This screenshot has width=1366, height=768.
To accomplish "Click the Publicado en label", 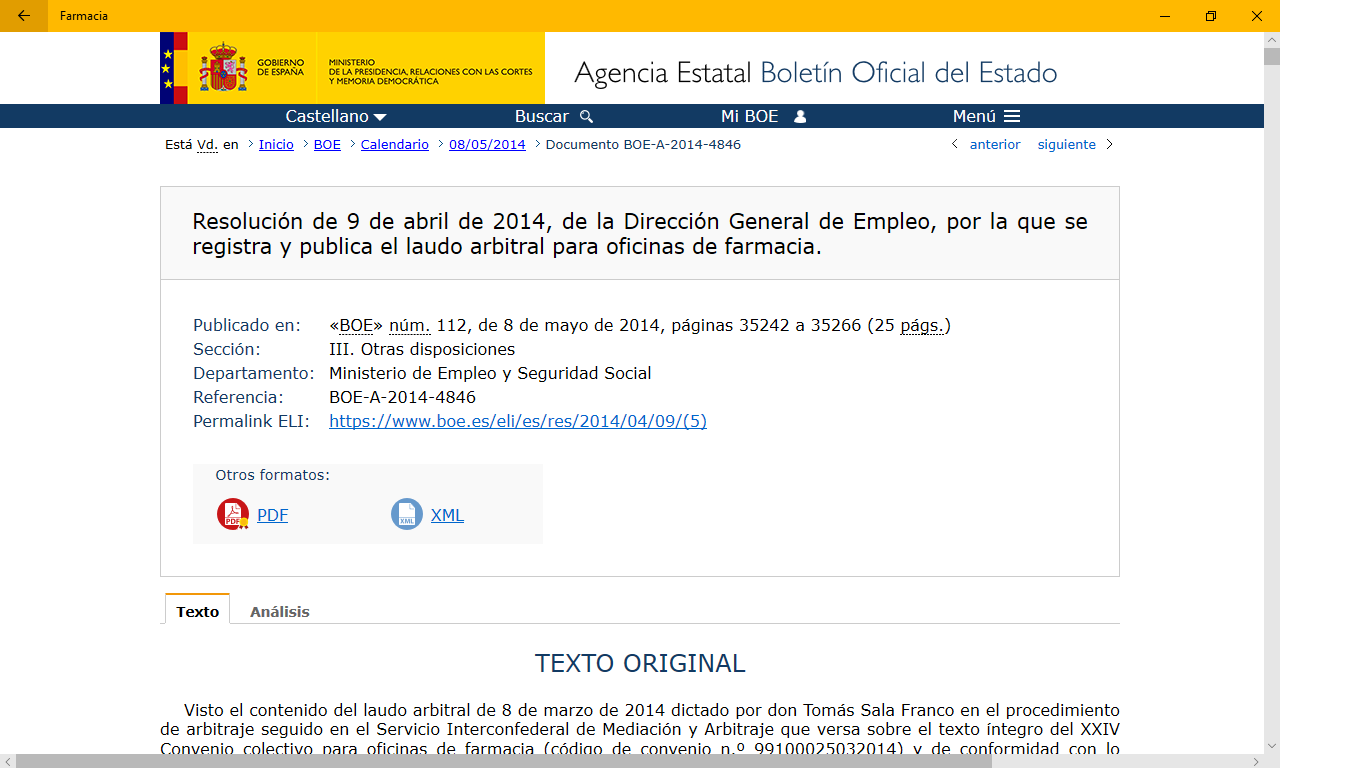I will click(x=247, y=325).
